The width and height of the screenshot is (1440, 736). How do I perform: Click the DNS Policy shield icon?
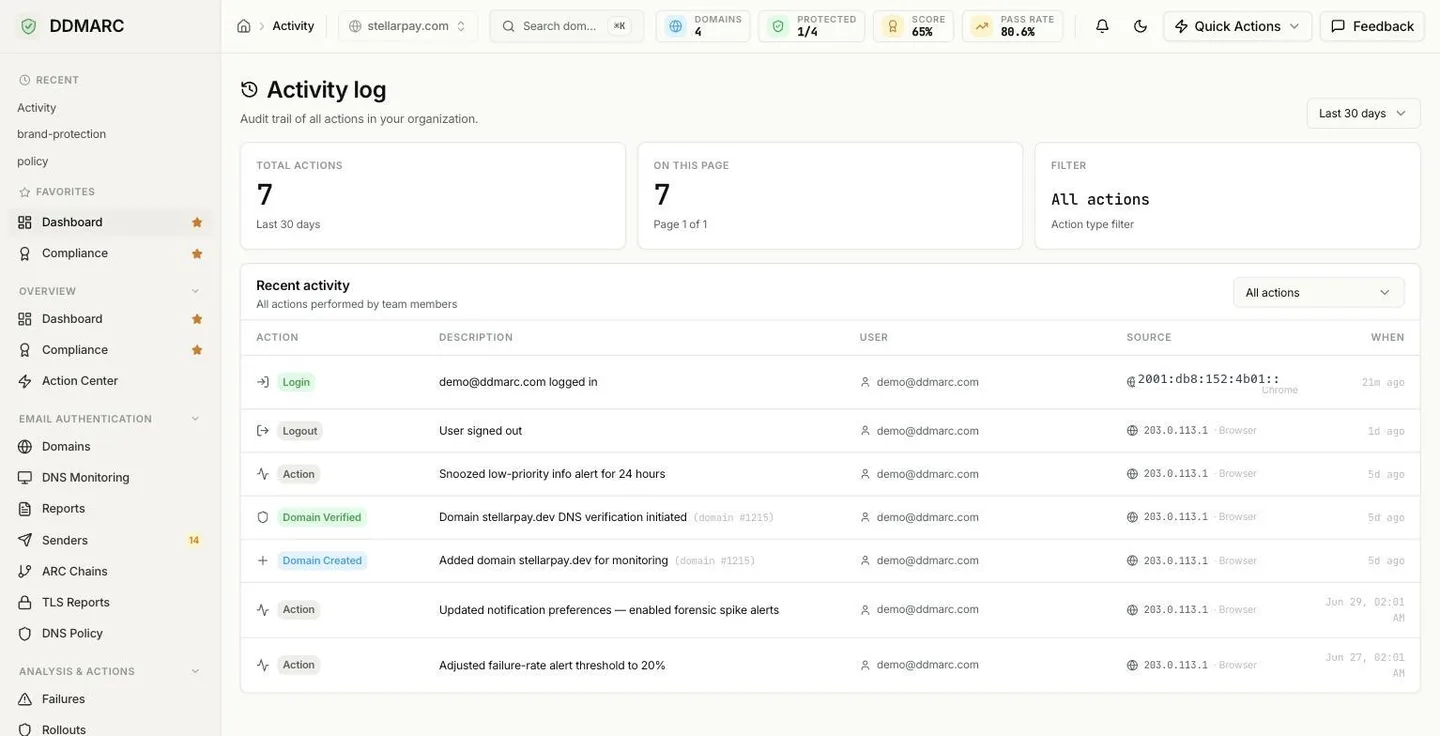tap(25, 633)
